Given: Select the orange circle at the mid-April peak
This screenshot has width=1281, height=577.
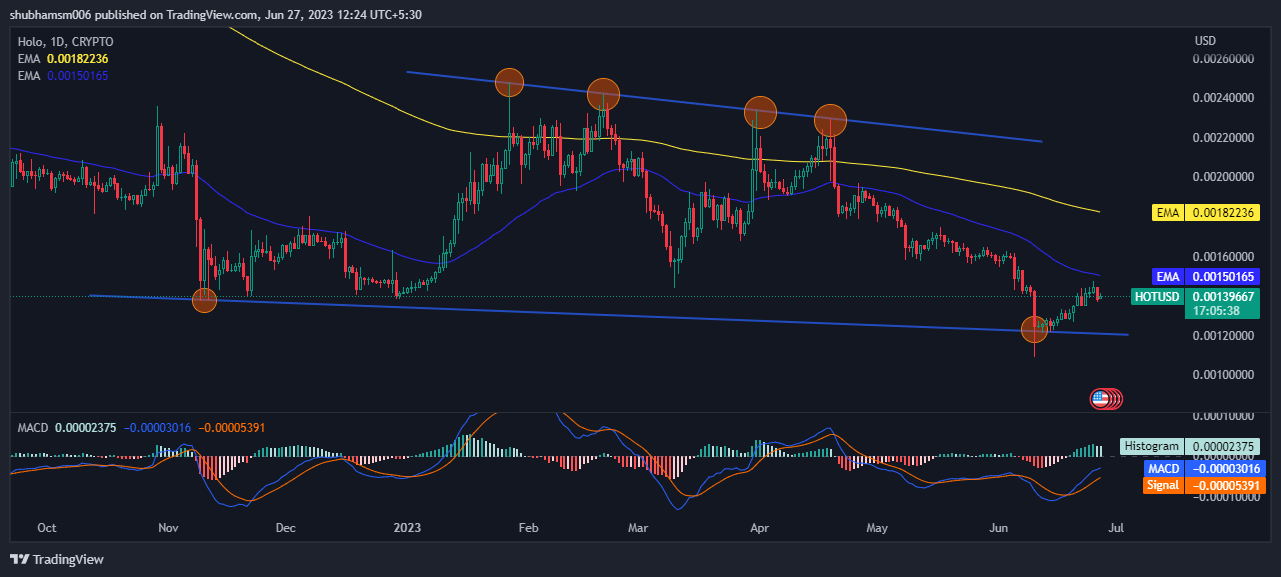Looking at the screenshot, I should (830, 121).
